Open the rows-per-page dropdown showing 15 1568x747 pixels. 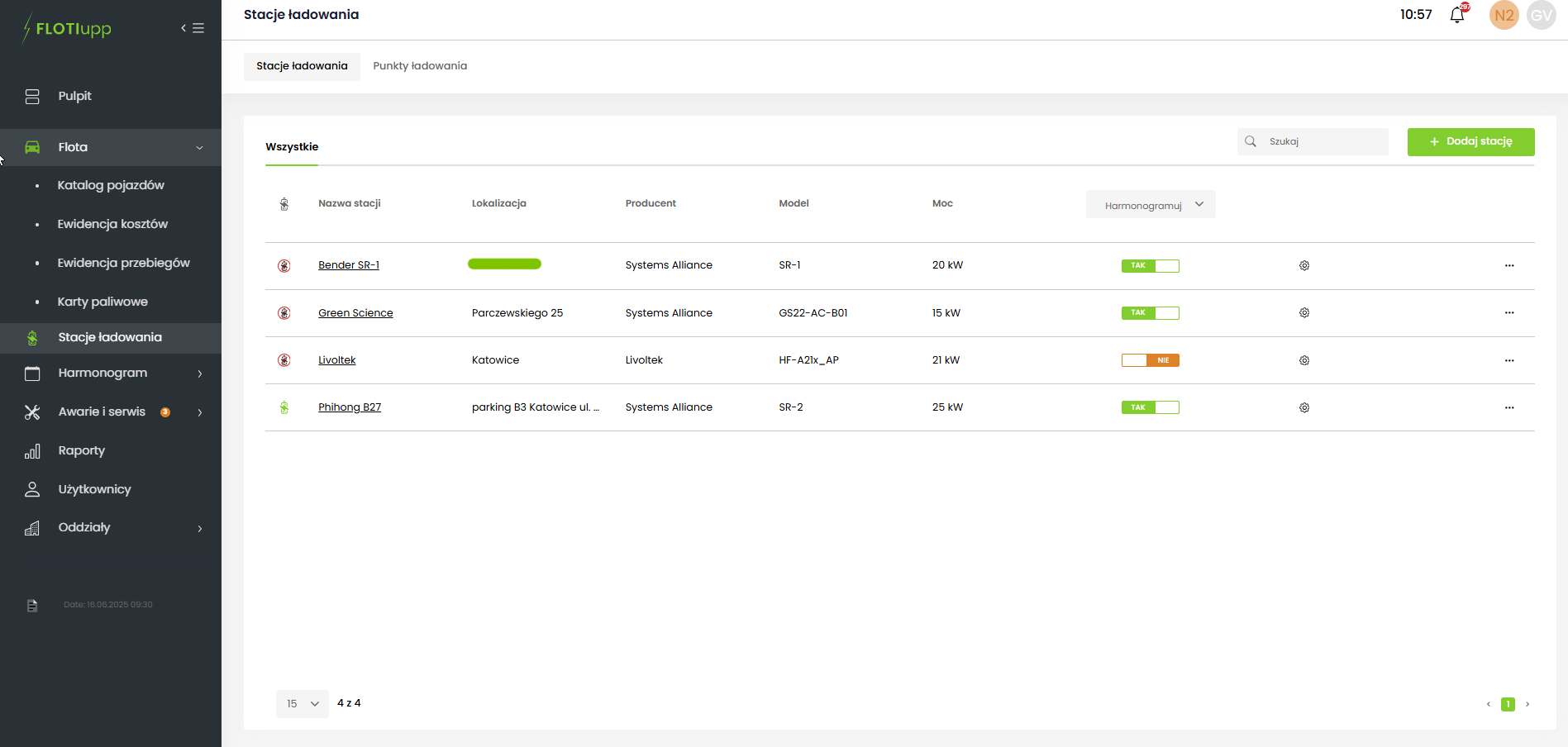coord(302,704)
